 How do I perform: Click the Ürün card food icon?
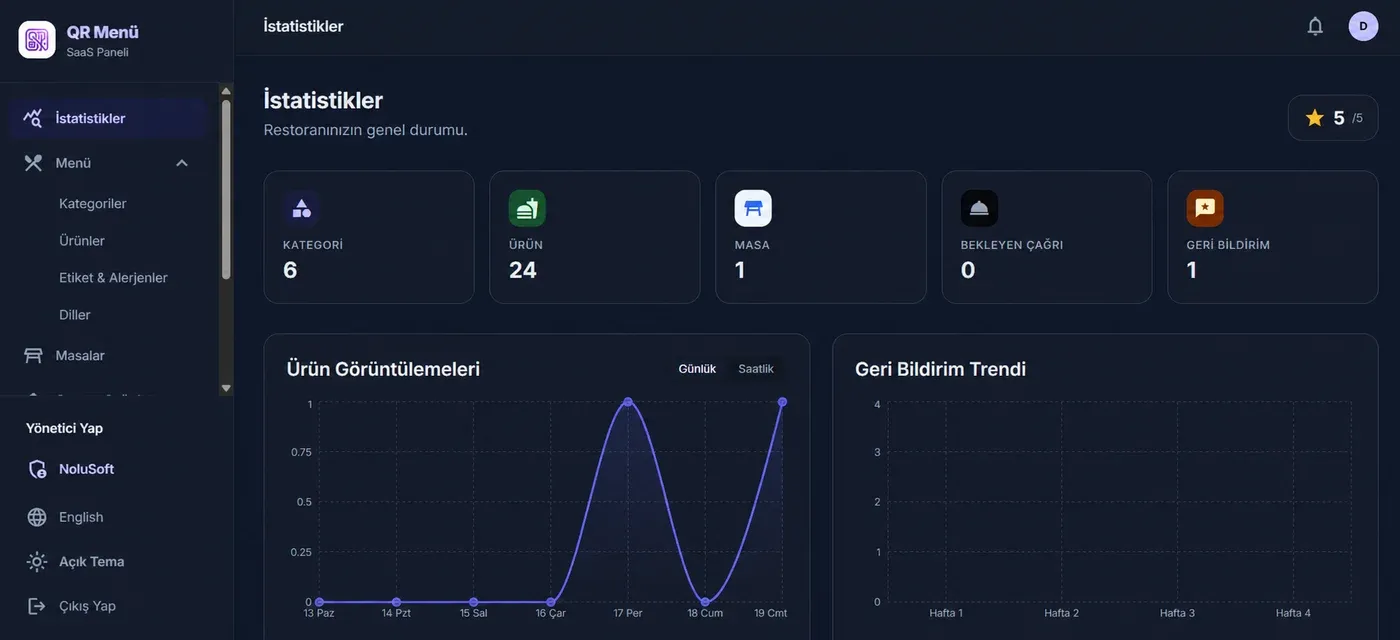[527, 208]
